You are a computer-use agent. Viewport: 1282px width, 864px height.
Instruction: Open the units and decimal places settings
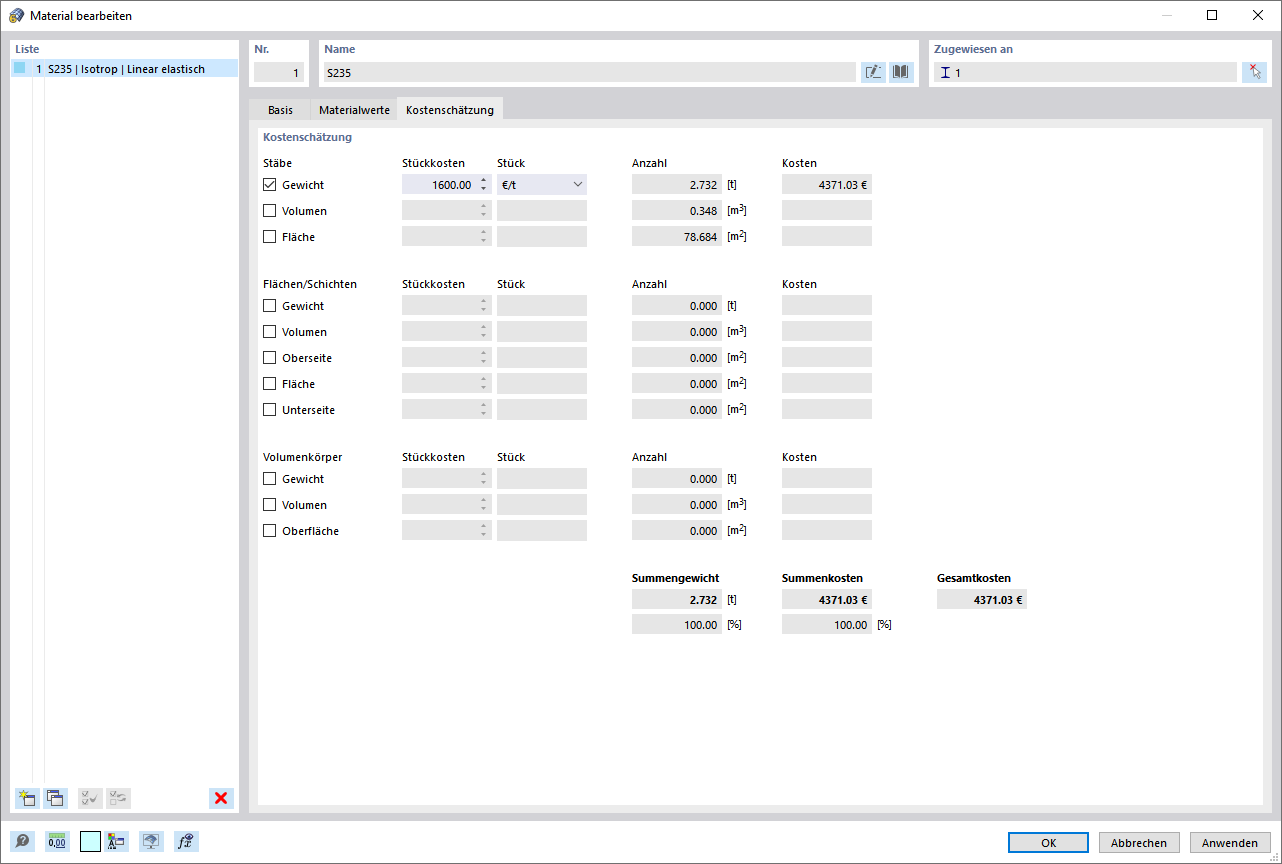56,842
